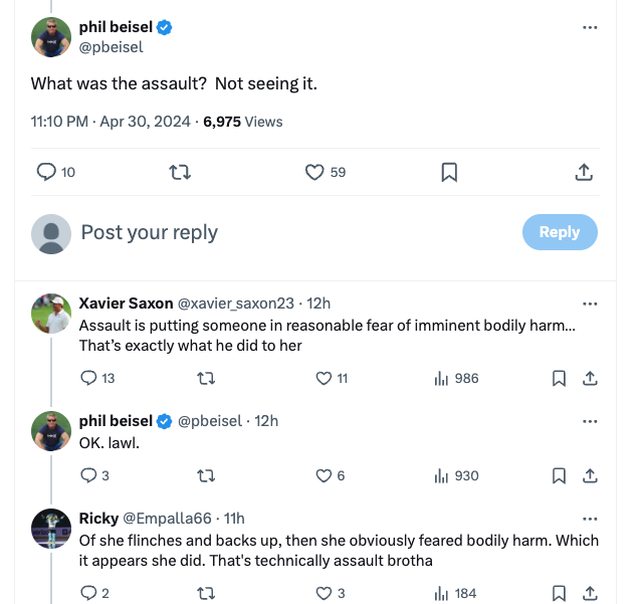Repost Ricky's reply
This screenshot has width=640, height=604.
[206, 593]
